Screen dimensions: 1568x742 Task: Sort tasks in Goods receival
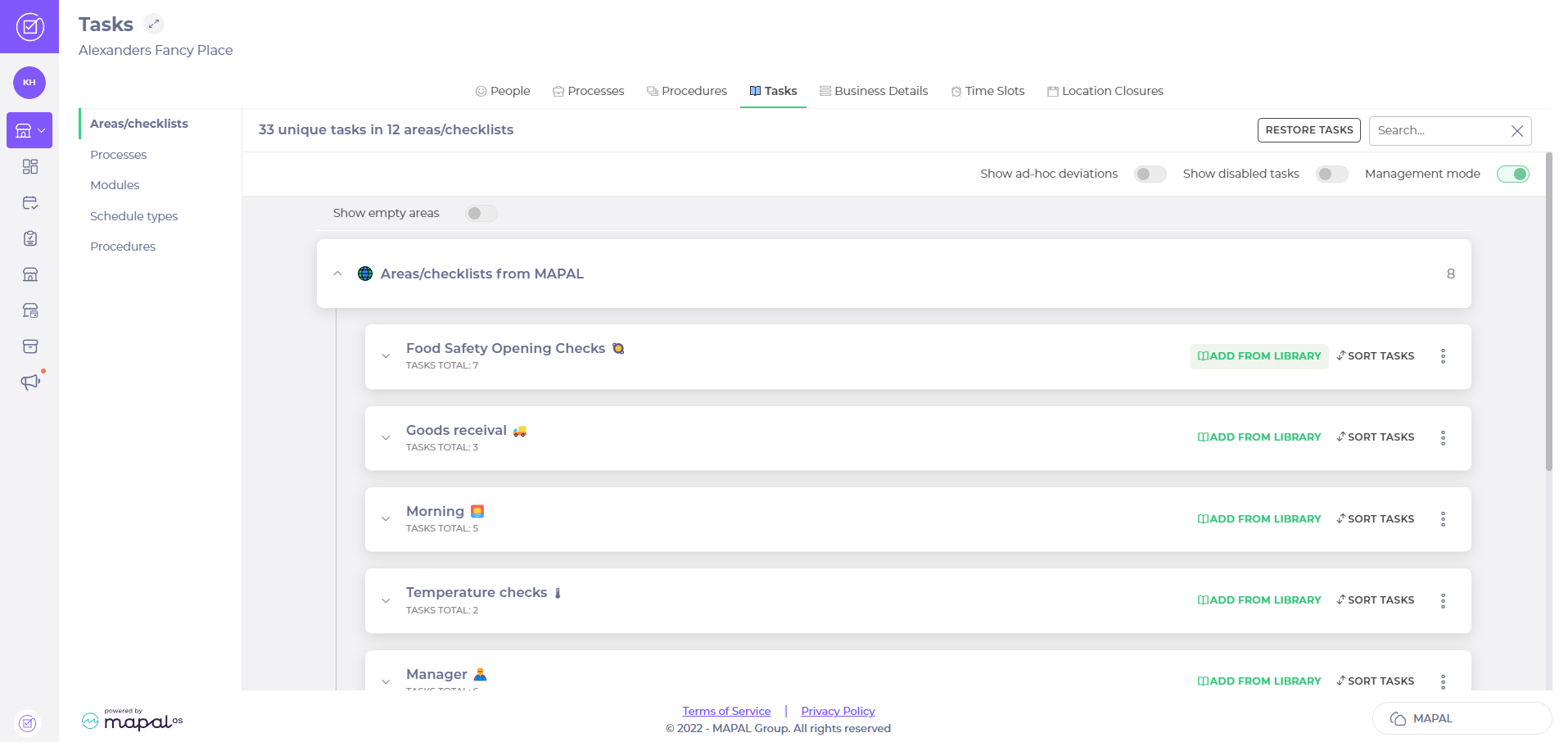click(1376, 437)
